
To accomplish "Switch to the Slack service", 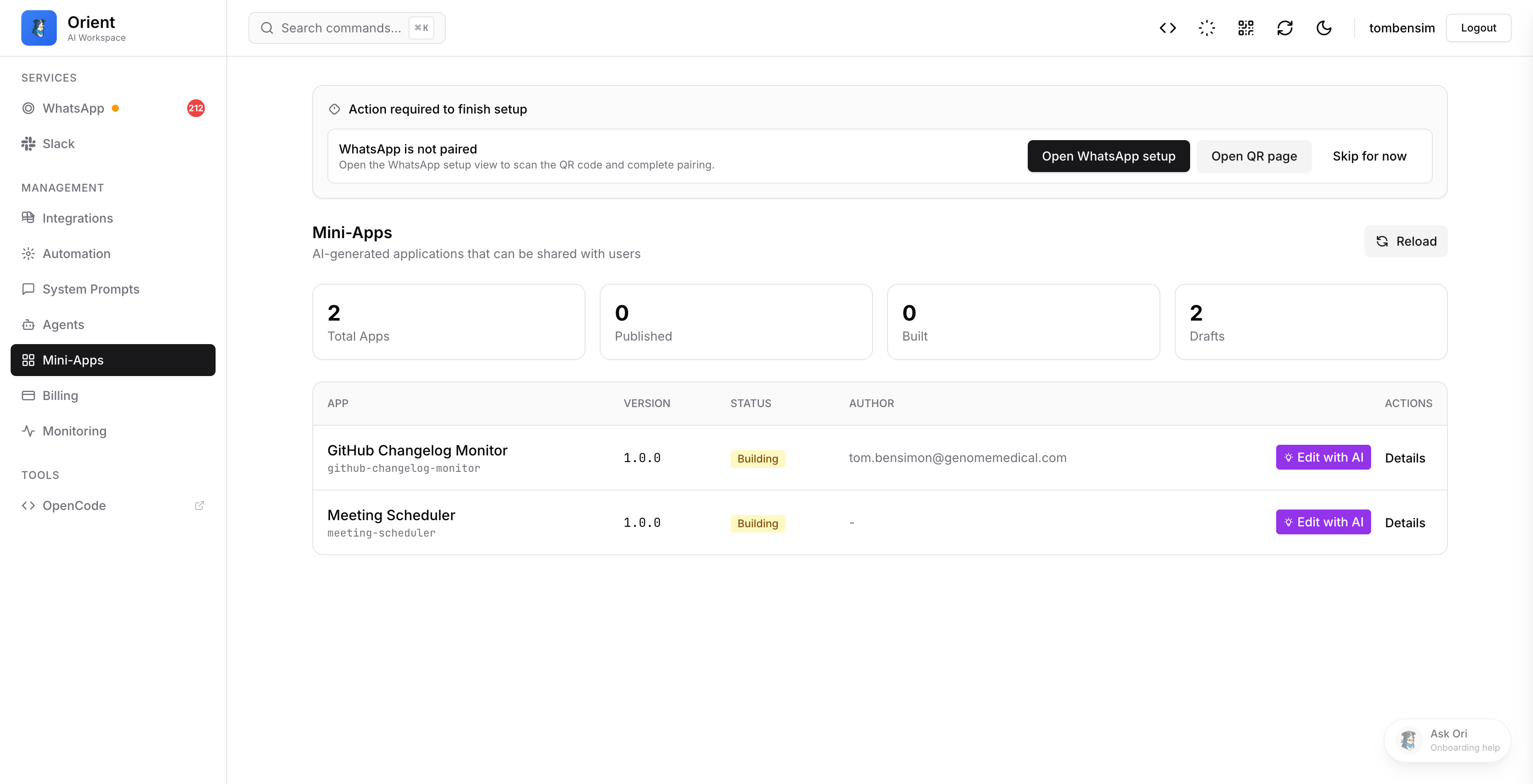I will point(58,143).
